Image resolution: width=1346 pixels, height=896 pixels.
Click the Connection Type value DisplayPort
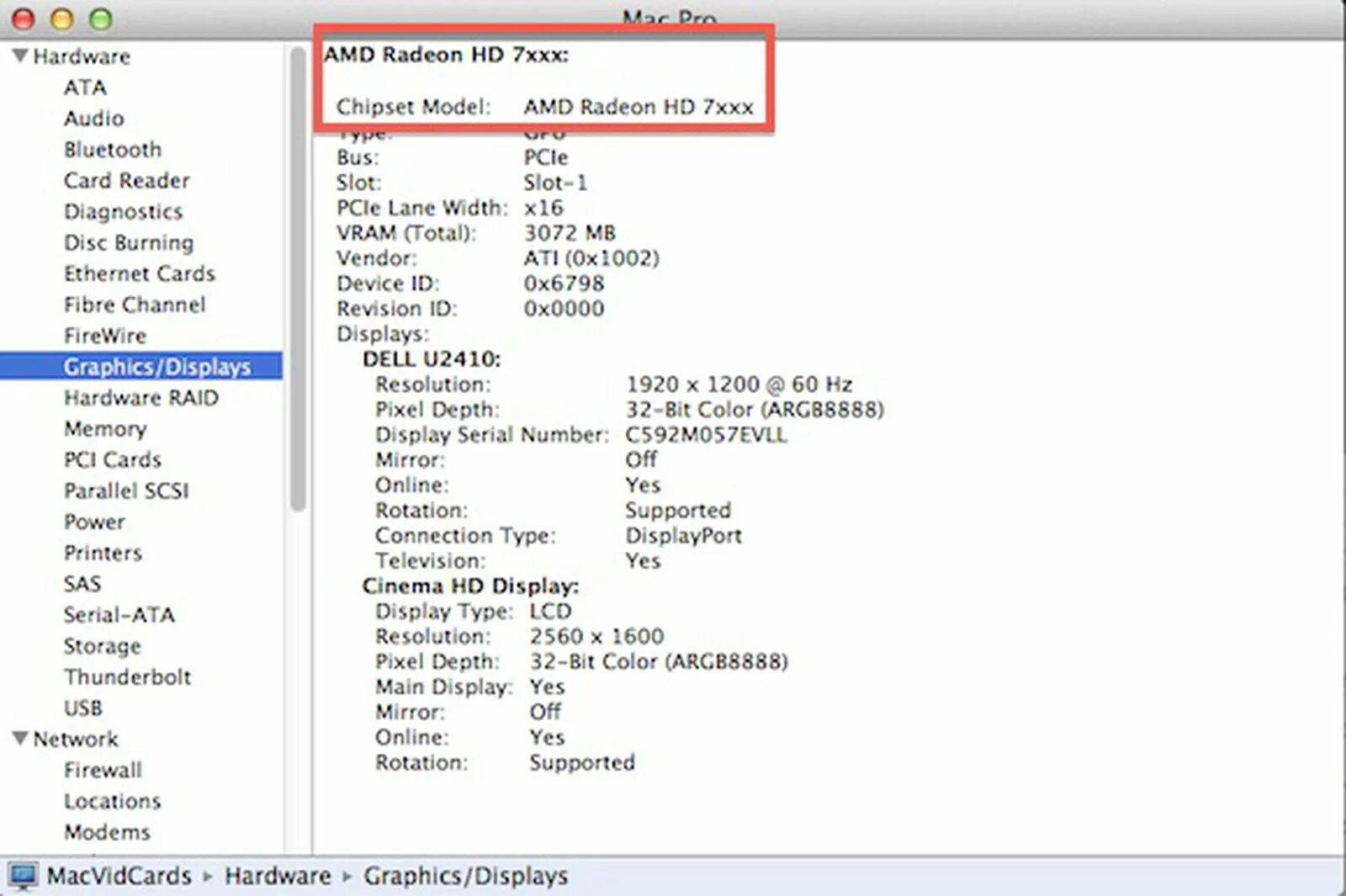(683, 536)
